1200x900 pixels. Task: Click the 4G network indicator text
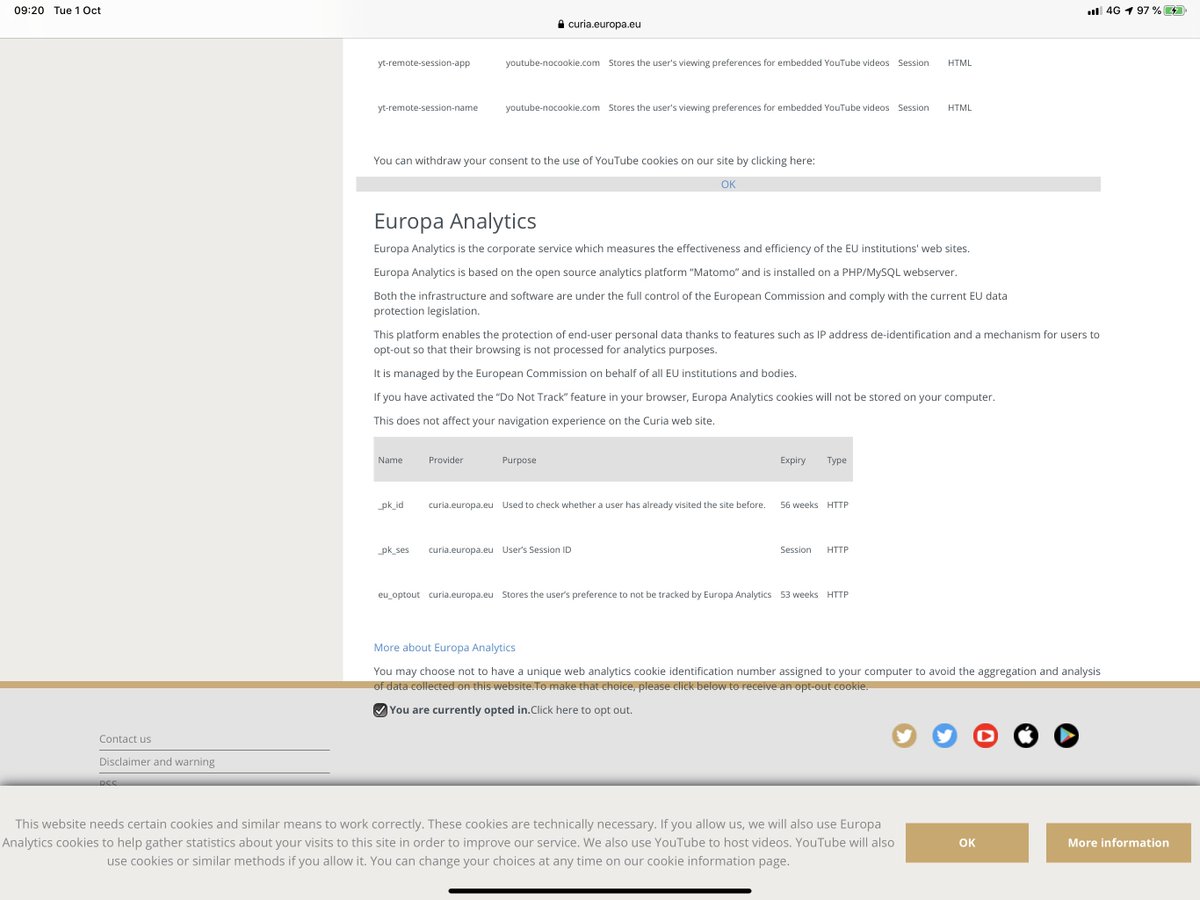pos(1113,10)
